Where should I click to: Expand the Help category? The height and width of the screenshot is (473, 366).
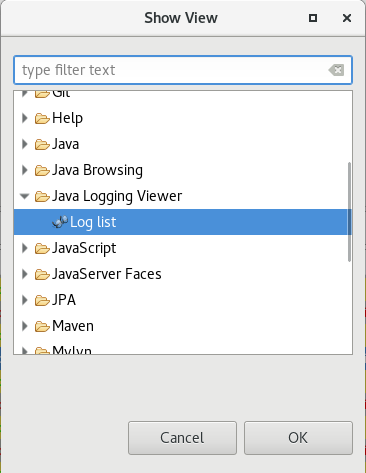click(x=24, y=118)
